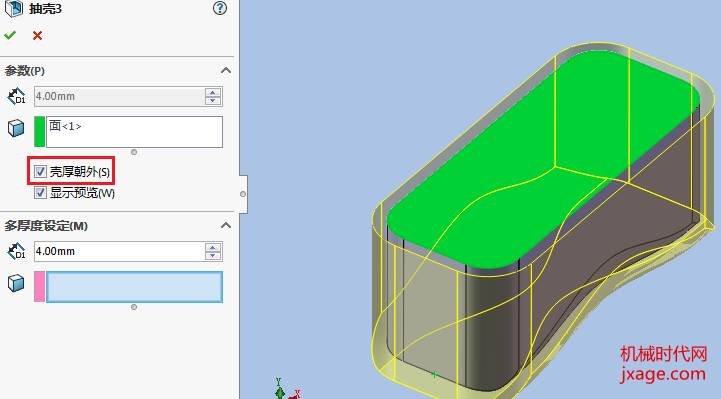Click the multi-thickness faces cube icon

(x=16, y=283)
